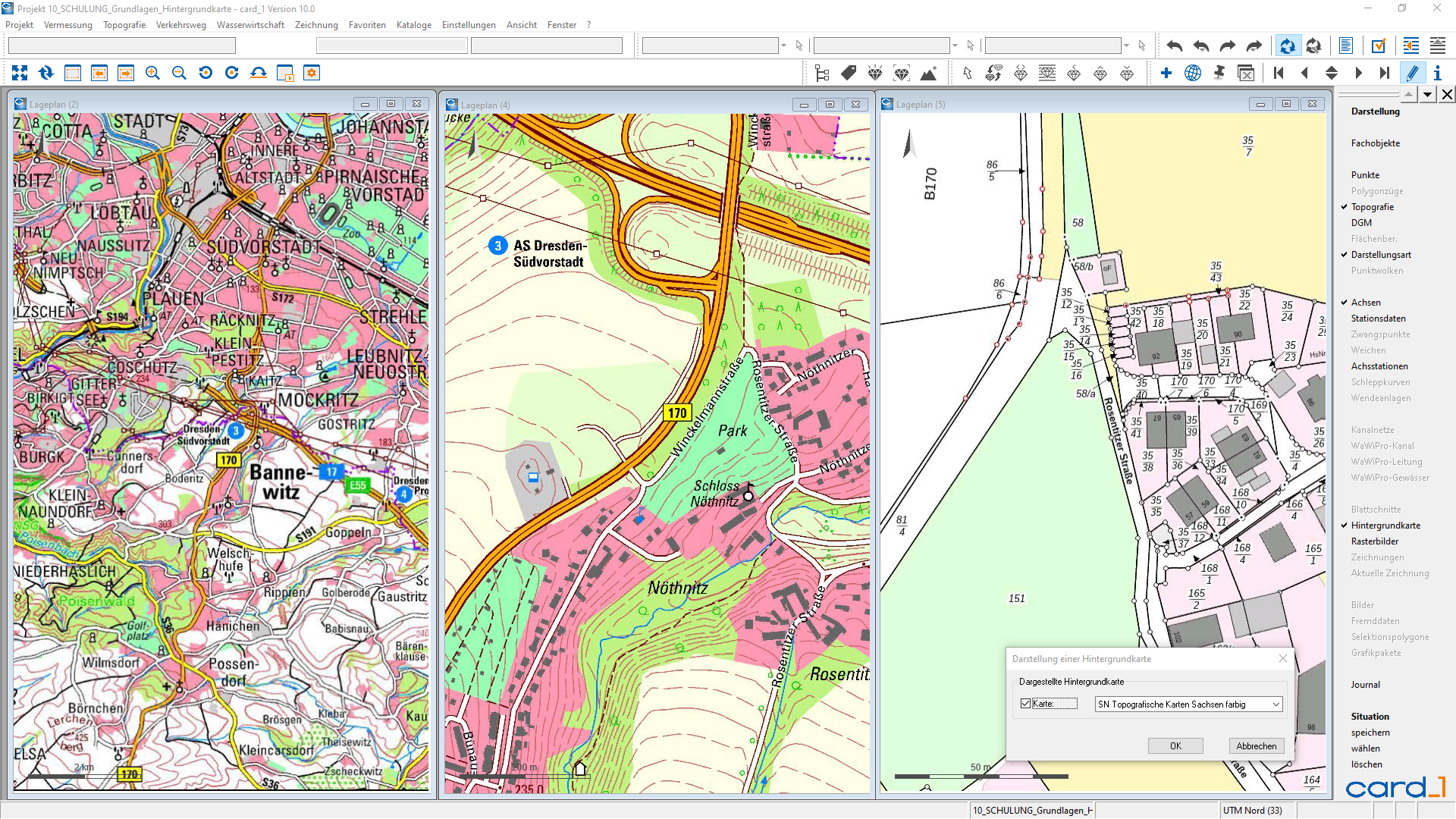Click the zoom out magnifier icon
This screenshot has height=819, width=1456.
point(179,73)
